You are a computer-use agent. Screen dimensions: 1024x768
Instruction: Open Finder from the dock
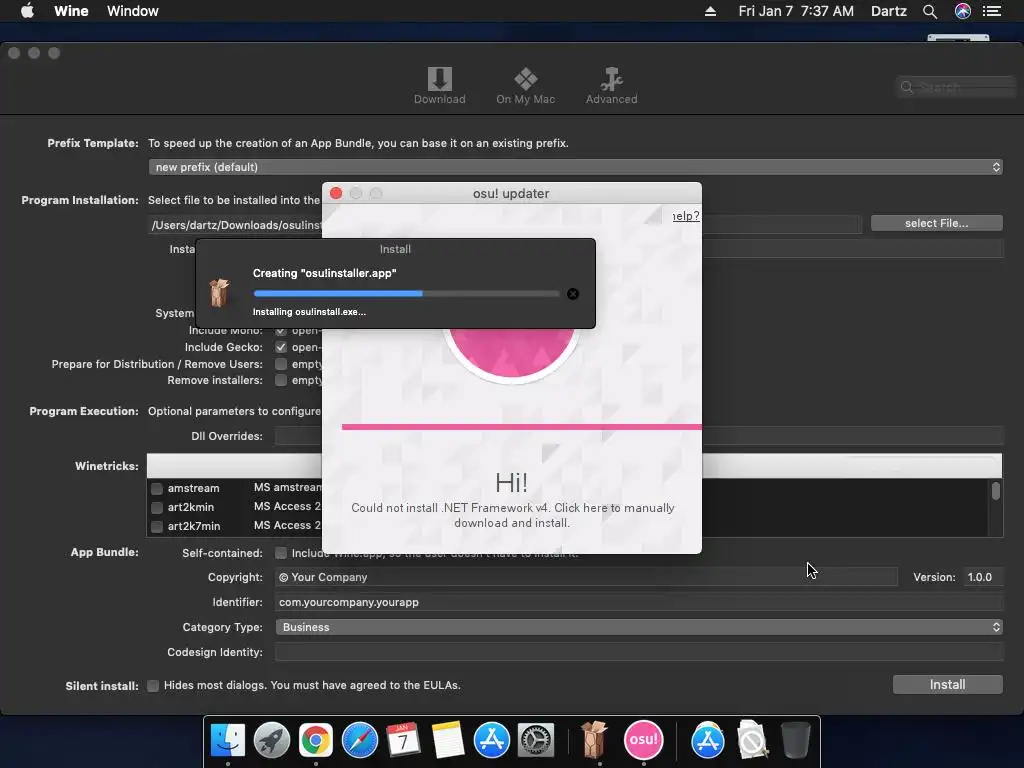pyautogui.click(x=227, y=741)
